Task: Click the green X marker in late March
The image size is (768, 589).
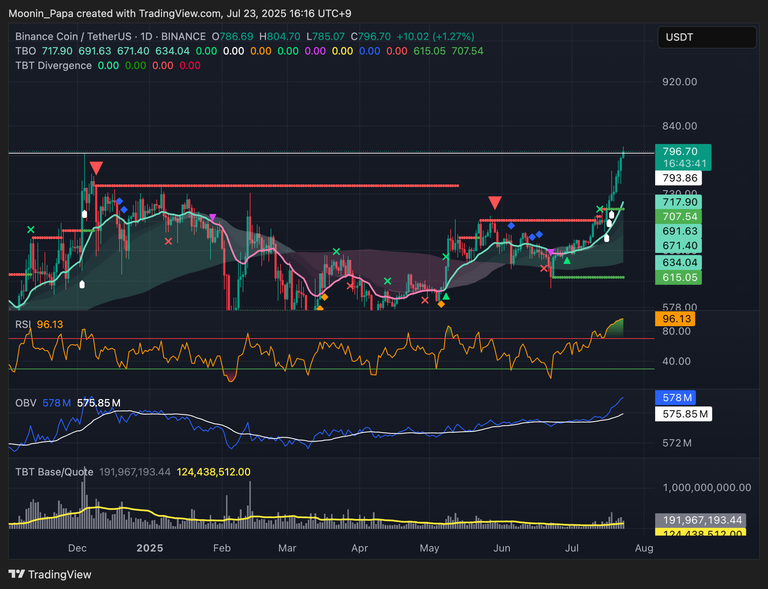Action: [336, 252]
